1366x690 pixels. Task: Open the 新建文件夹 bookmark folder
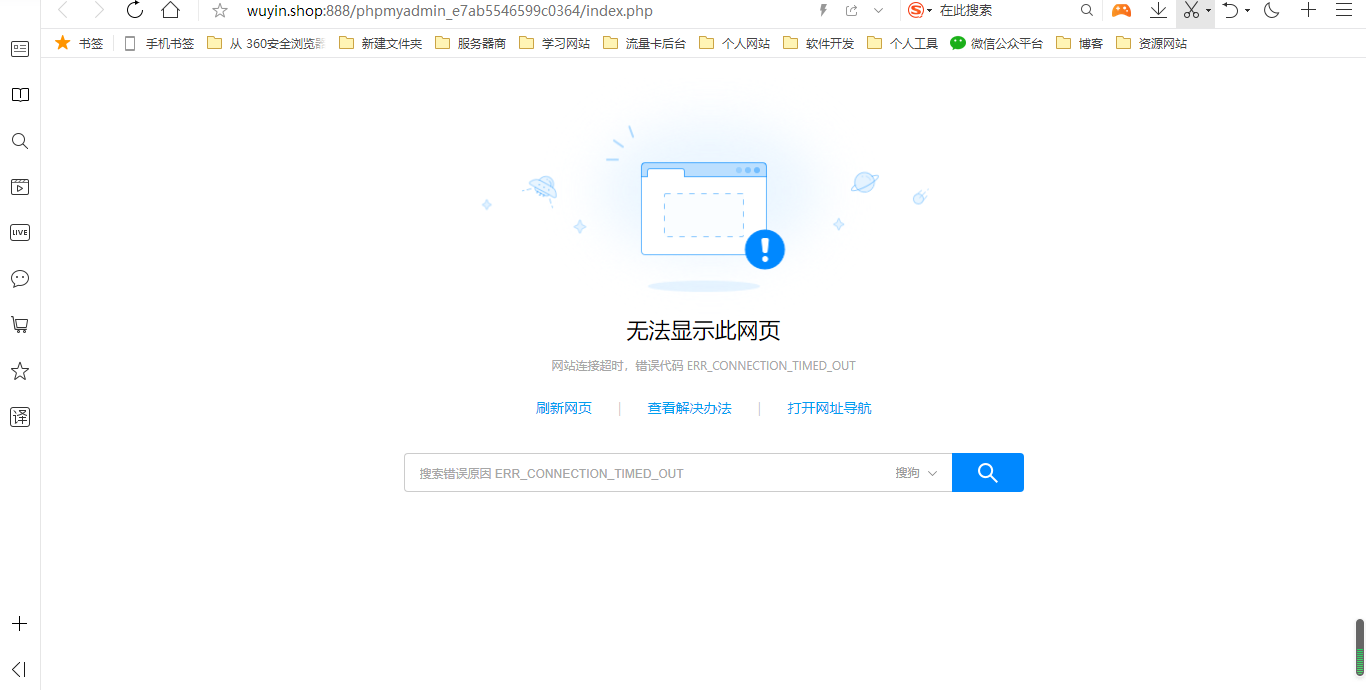tap(380, 43)
